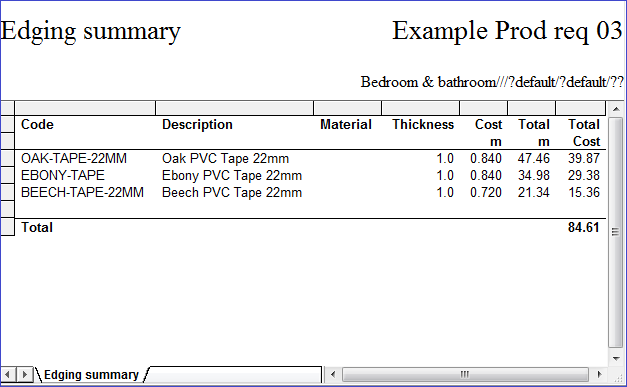
Task: Click the Beech PVC Tape 22mm description
Action: click(232, 193)
